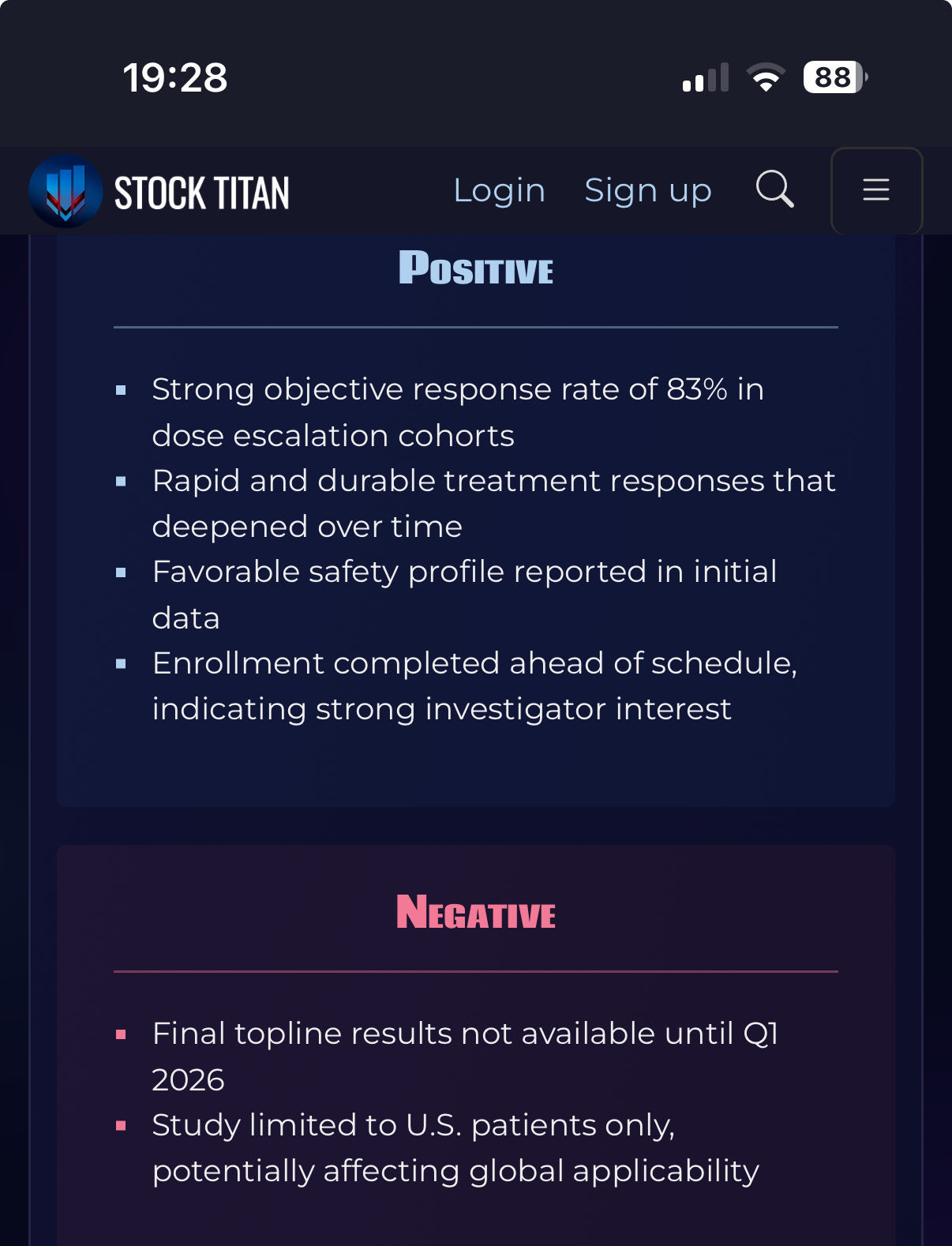Select the Positive section heading
This screenshot has width=952, height=1246.
pyautogui.click(x=476, y=268)
